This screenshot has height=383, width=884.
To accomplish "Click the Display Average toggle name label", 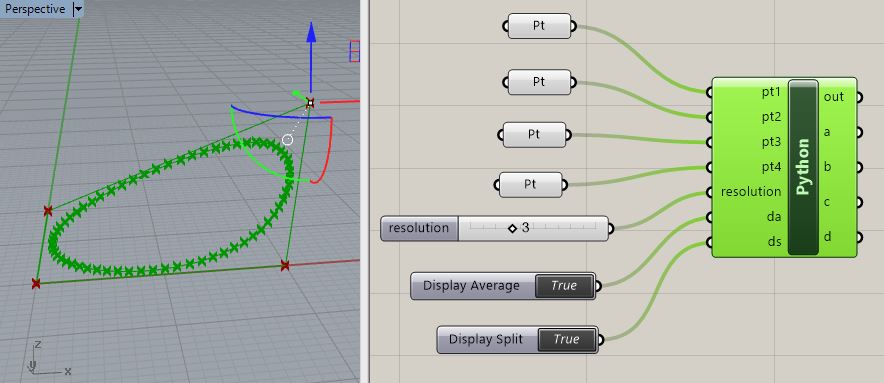I will (471, 285).
